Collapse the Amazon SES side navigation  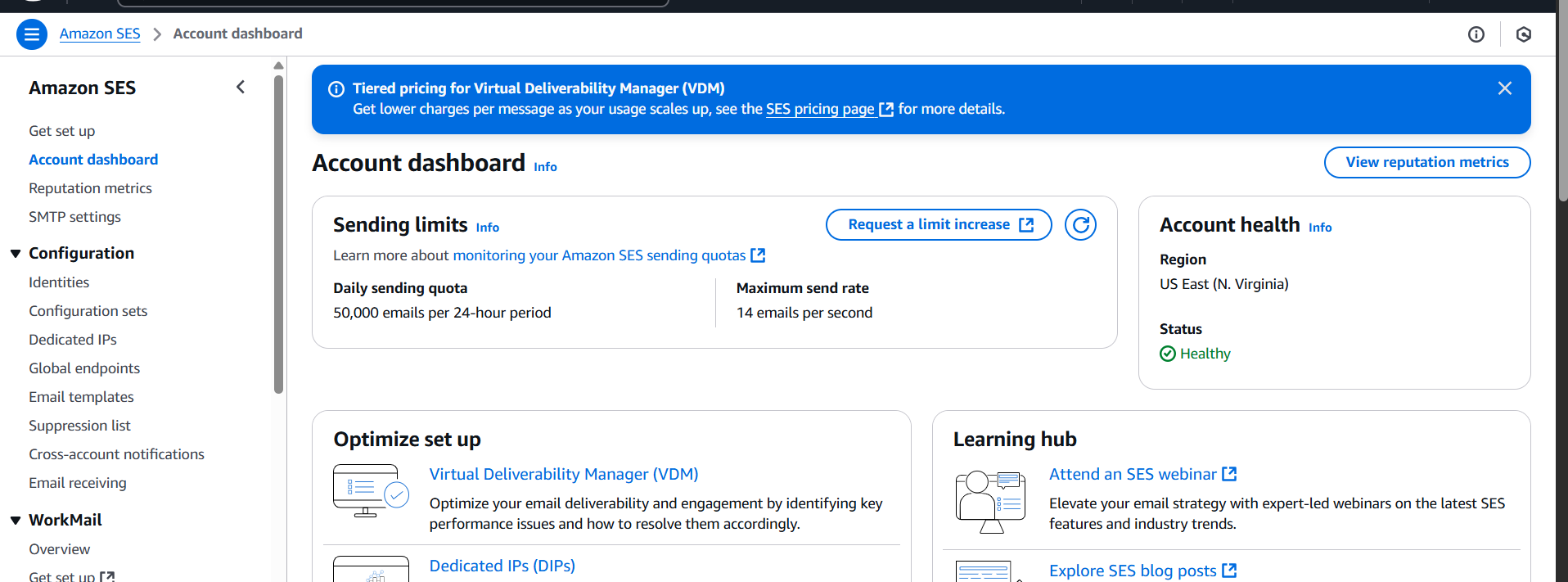(x=241, y=87)
